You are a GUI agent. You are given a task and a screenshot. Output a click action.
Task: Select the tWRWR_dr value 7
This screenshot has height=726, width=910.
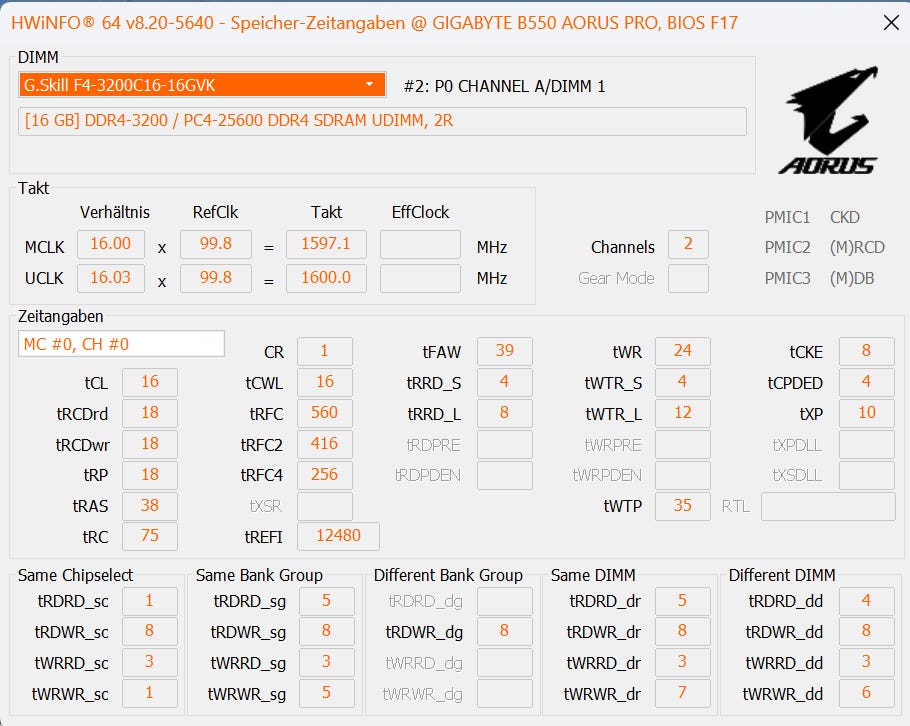pyautogui.click(x=682, y=694)
